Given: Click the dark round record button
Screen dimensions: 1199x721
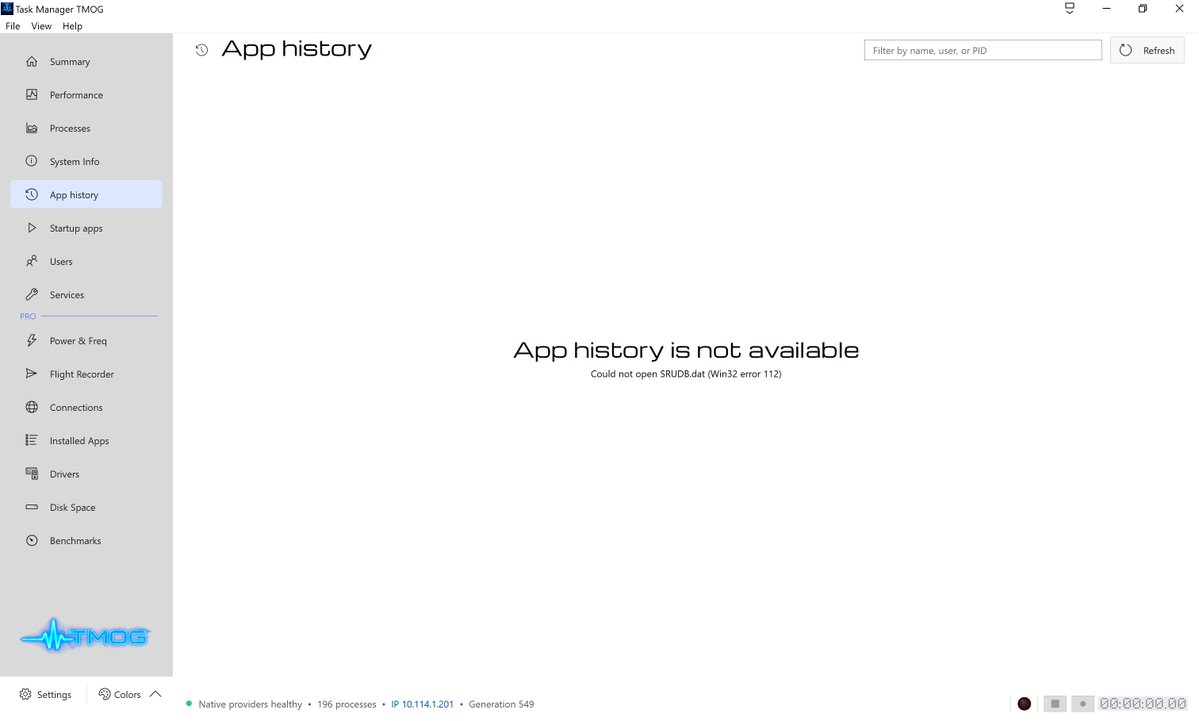Looking at the screenshot, I should click(x=1025, y=703).
